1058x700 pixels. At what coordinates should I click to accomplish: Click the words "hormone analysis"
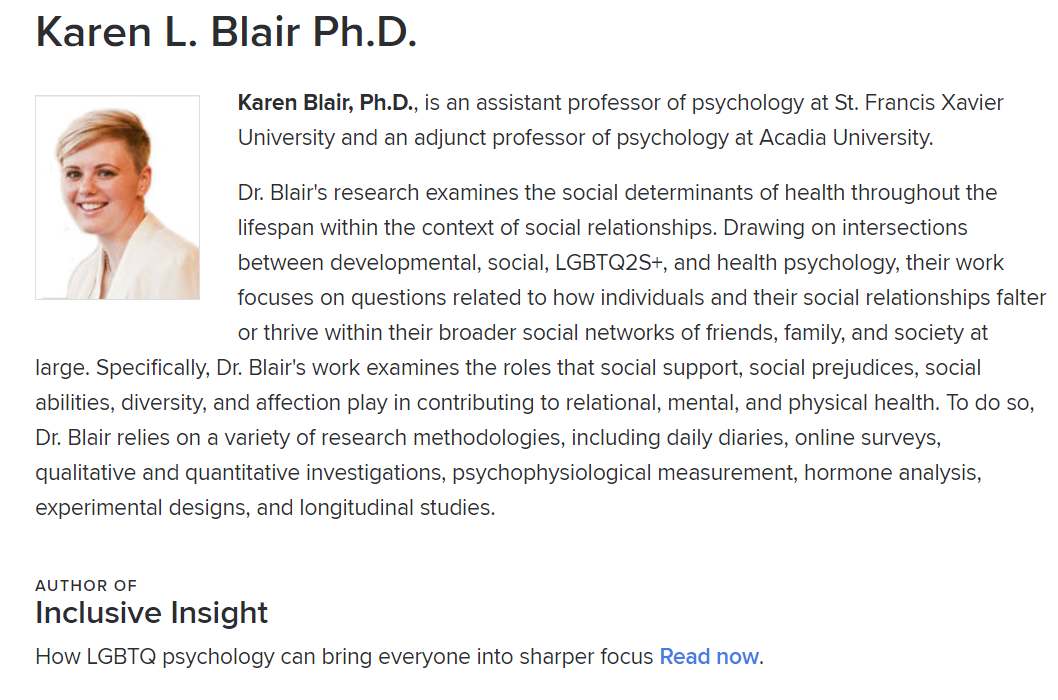click(890, 473)
